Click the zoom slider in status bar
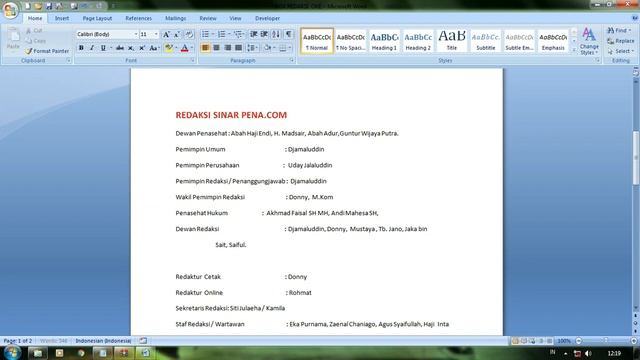The image size is (640, 360). 606,340
